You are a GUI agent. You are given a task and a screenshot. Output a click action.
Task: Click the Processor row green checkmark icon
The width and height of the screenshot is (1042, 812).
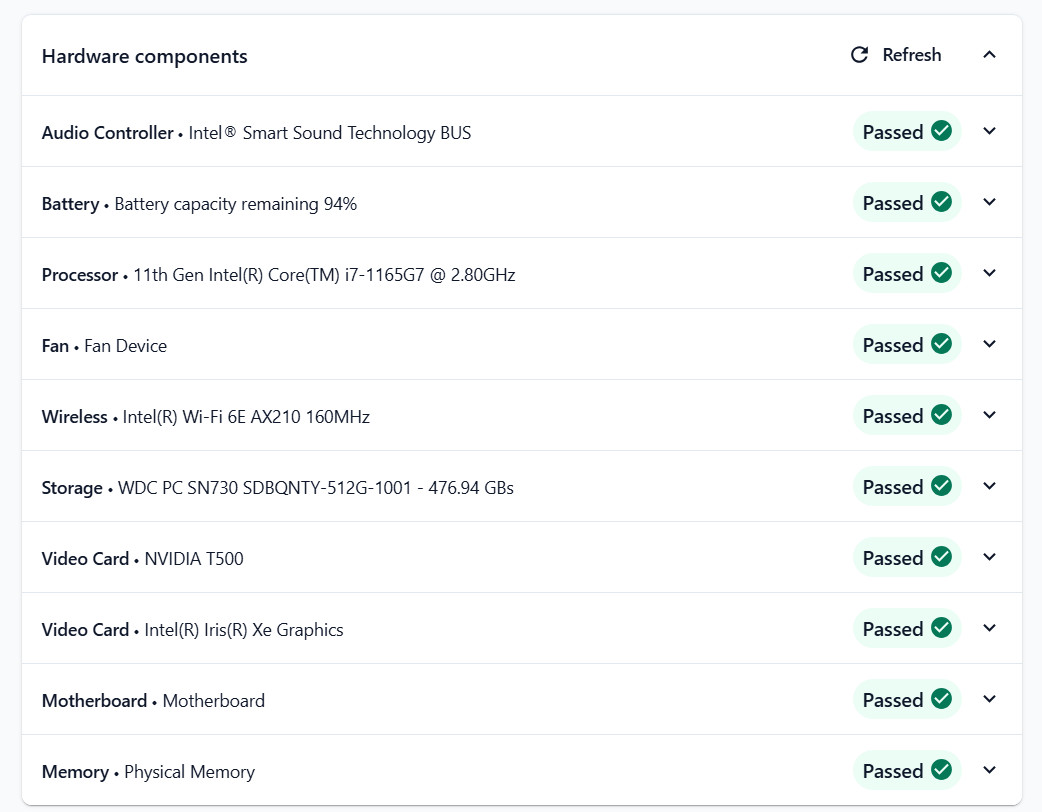pyautogui.click(x=941, y=273)
